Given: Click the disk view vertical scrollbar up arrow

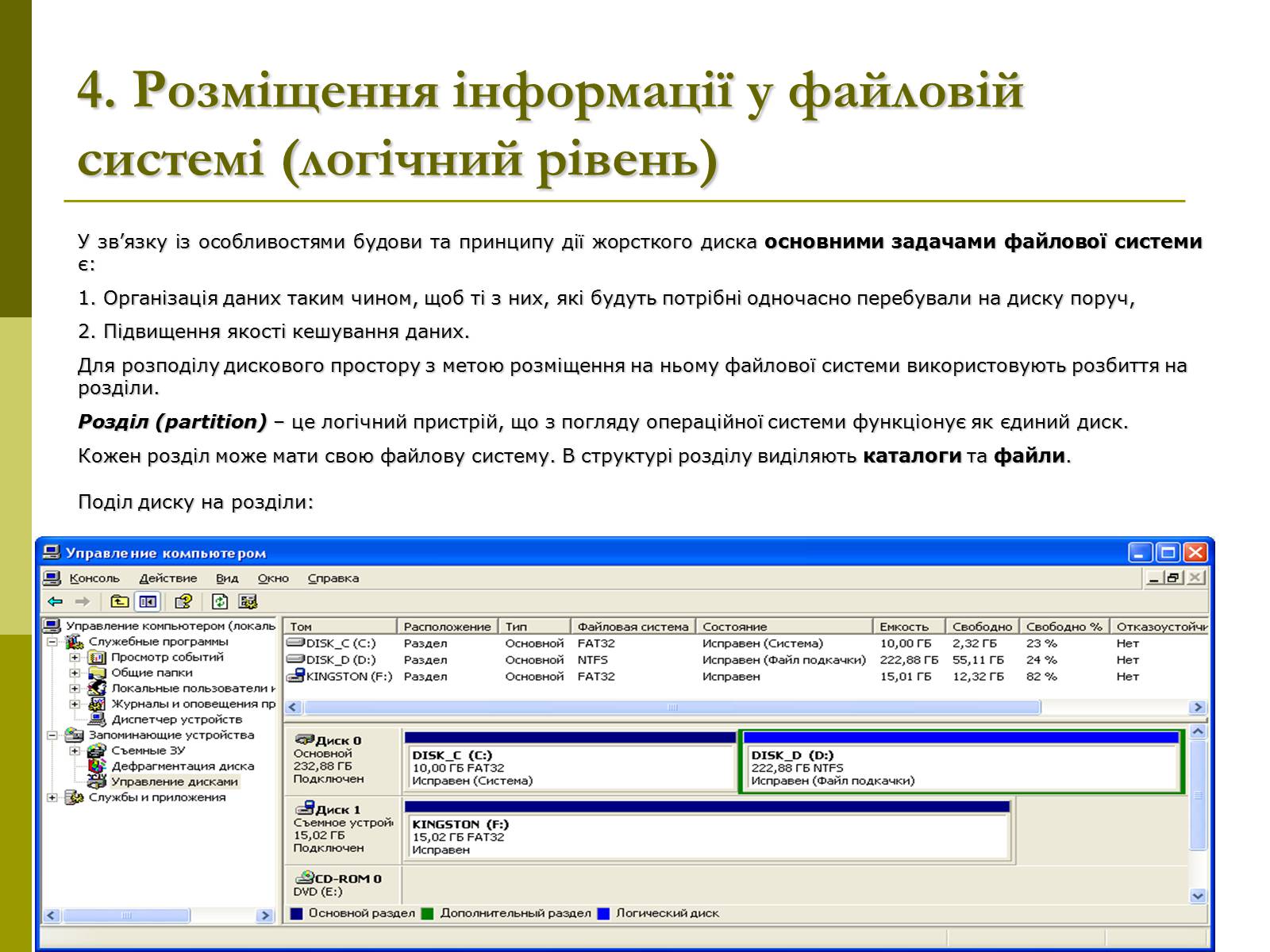Looking at the screenshot, I should (x=1198, y=731).
